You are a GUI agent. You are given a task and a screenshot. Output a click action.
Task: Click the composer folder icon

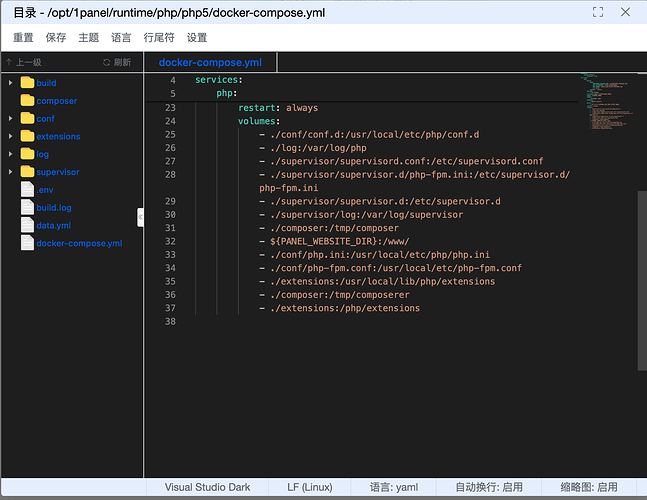point(27,100)
